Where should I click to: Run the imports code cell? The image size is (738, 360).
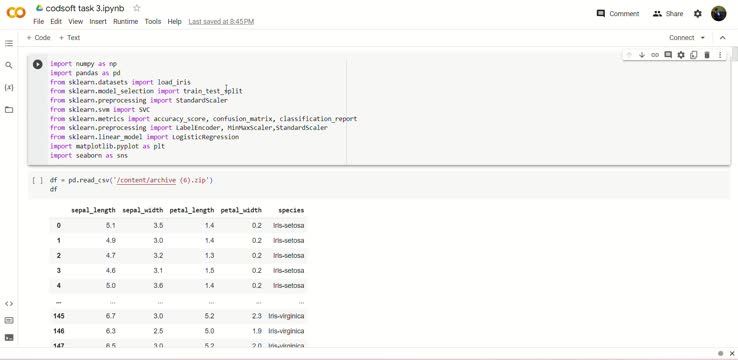click(38, 64)
